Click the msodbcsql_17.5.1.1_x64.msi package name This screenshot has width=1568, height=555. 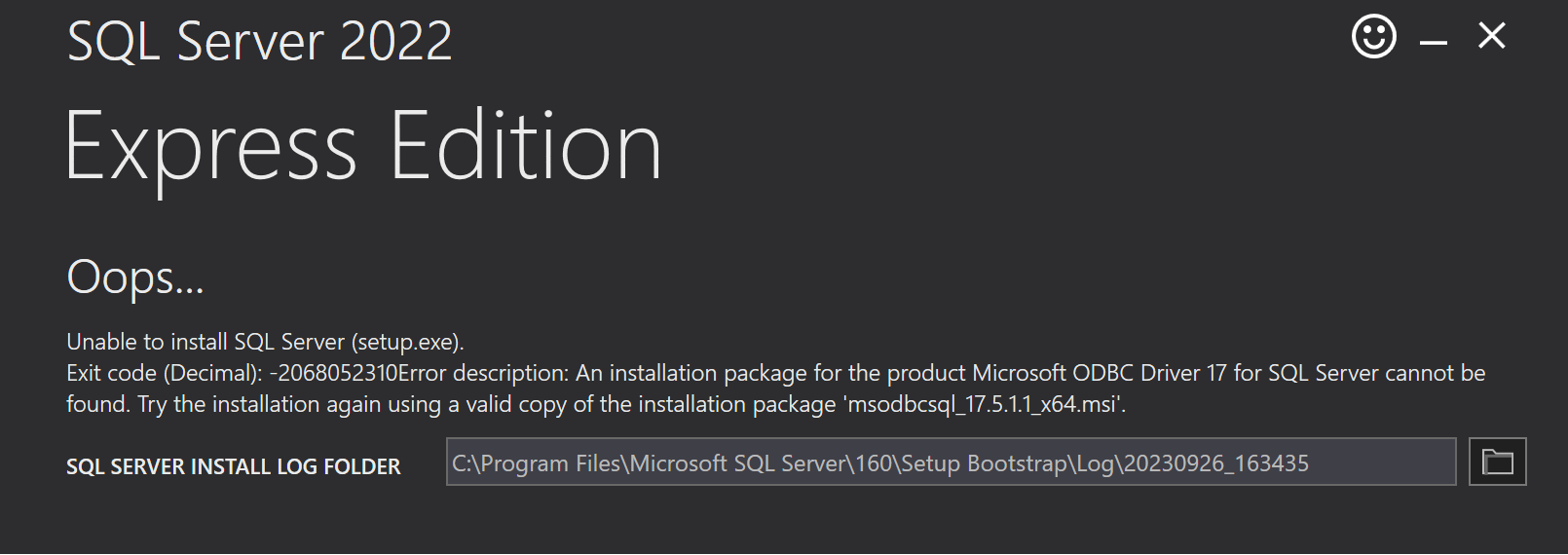point(984,404)
